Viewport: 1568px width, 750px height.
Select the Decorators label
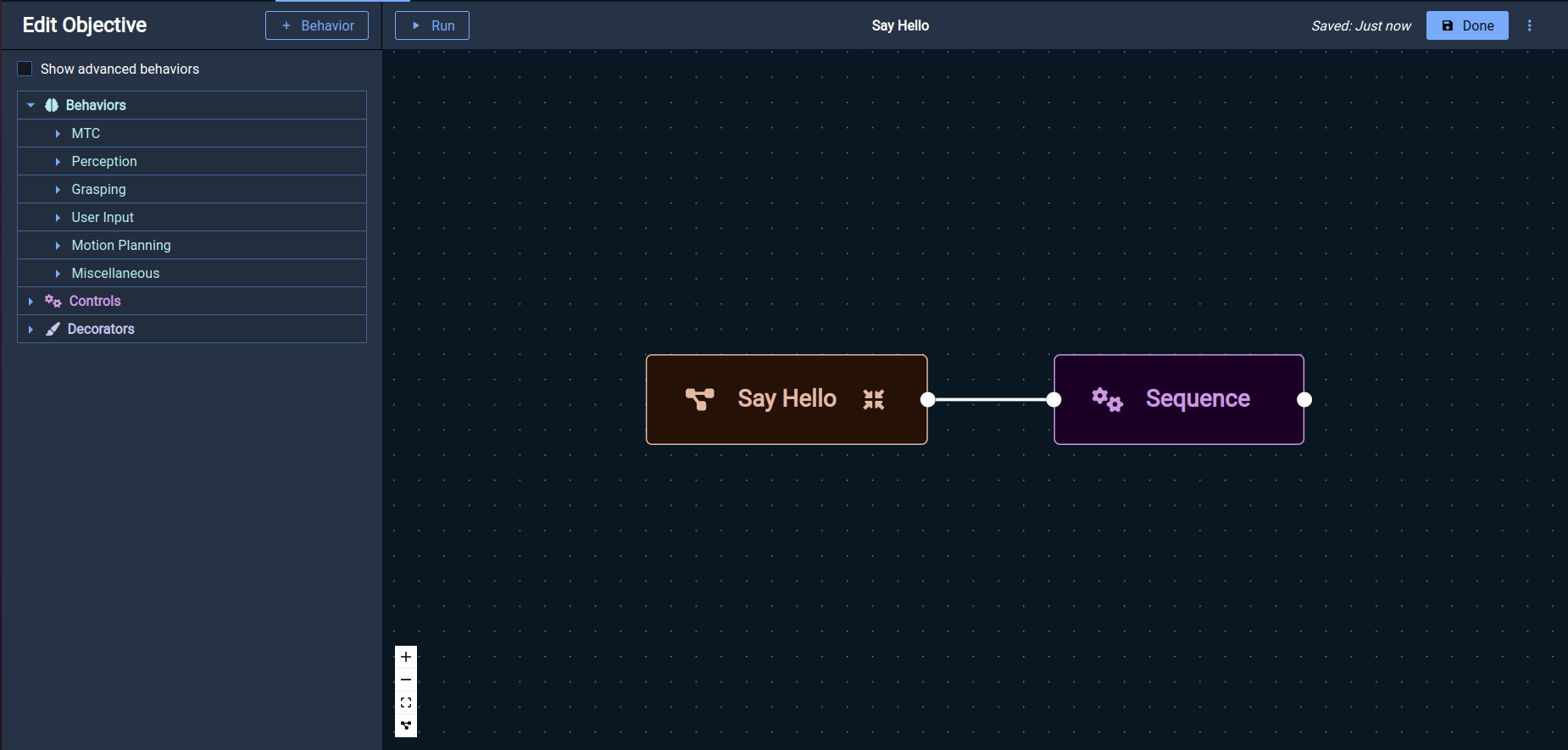(x=101, y=329)
